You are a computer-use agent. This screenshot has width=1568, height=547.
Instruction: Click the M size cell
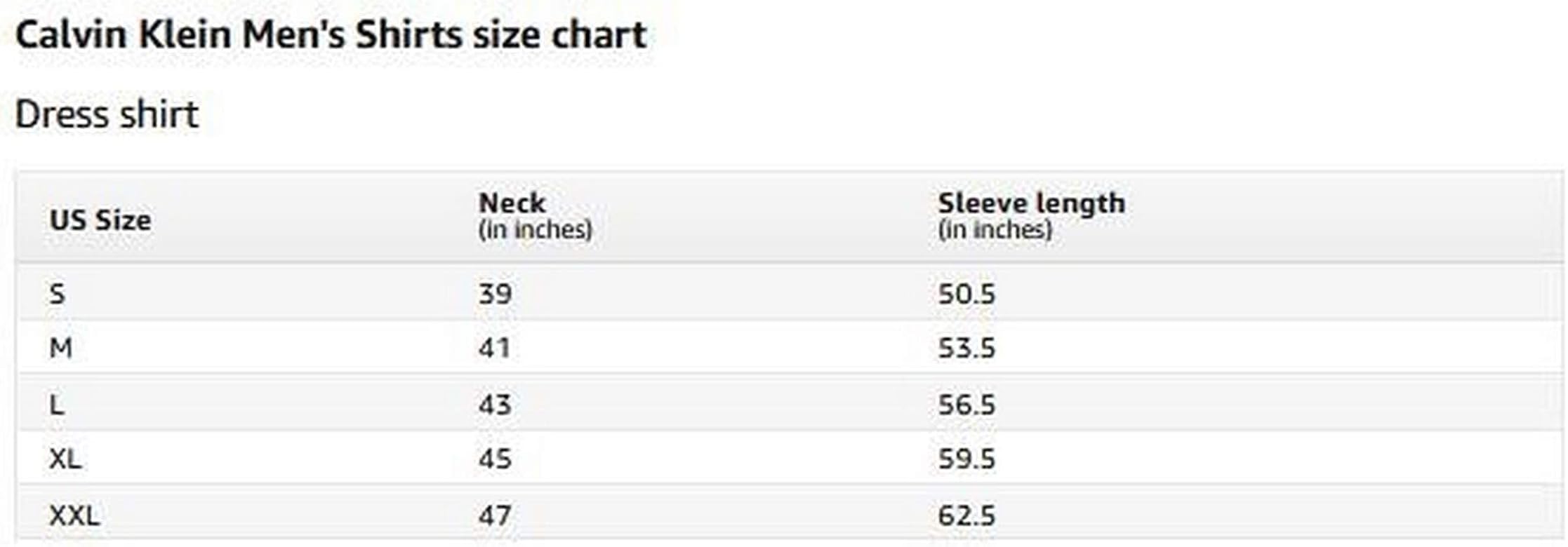pyautogui.click(x=60, y=348)
